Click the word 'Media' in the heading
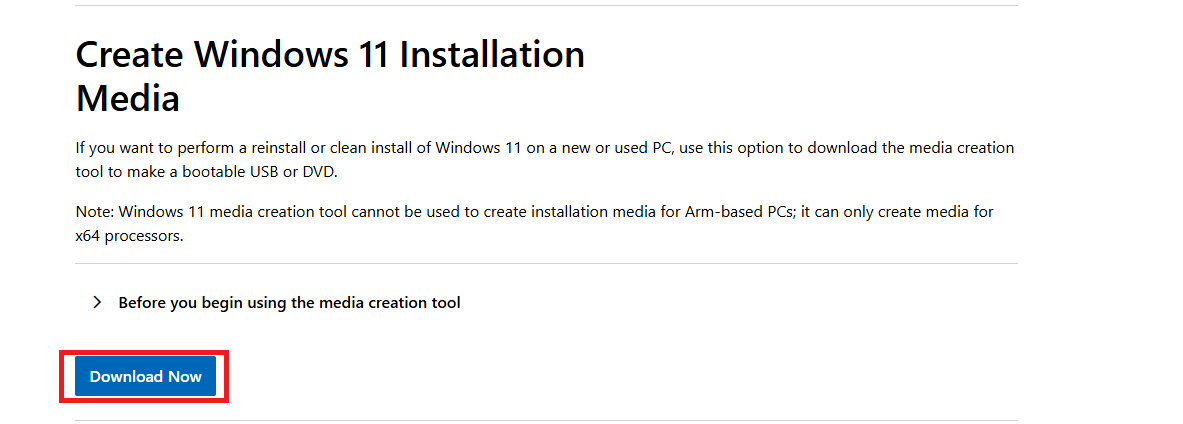The image size is (1183, 424). (128, 99)
